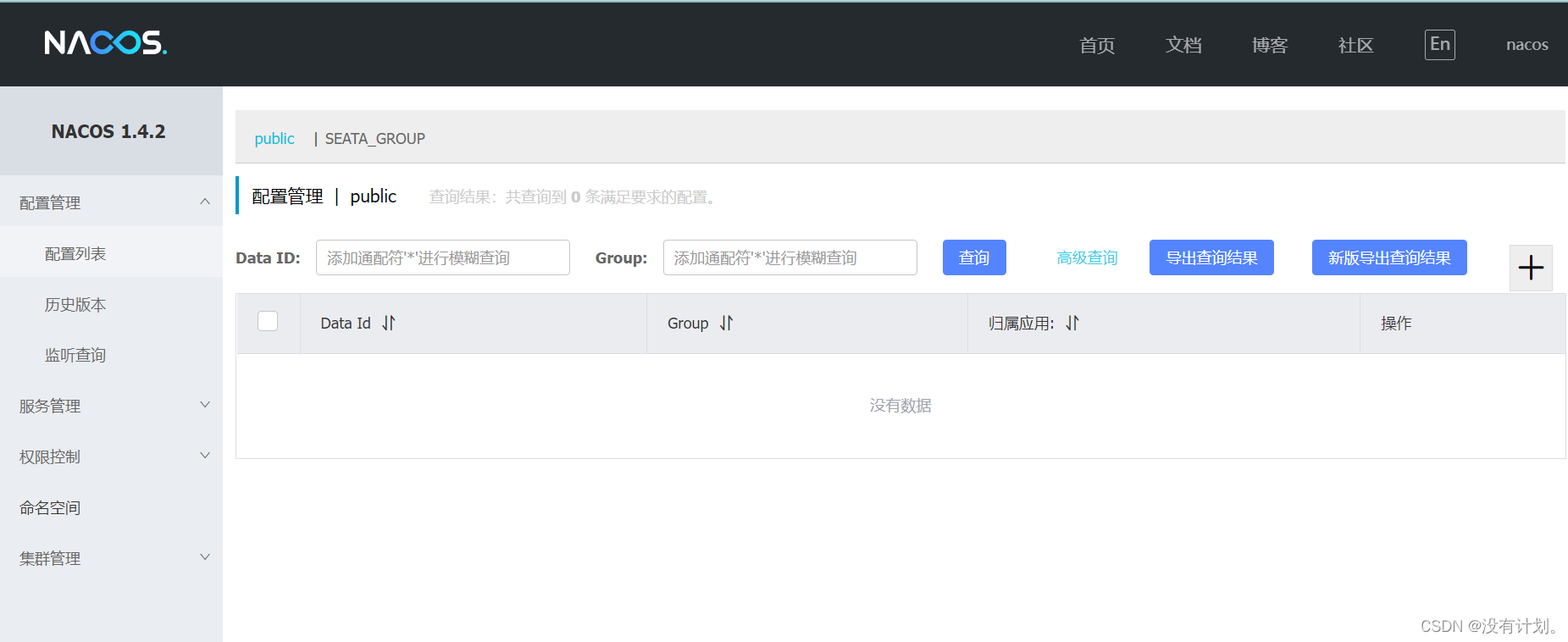The image size is (1568, 642).
Task: Click 新版导出查询结果 button
Action: point(1389,257)
